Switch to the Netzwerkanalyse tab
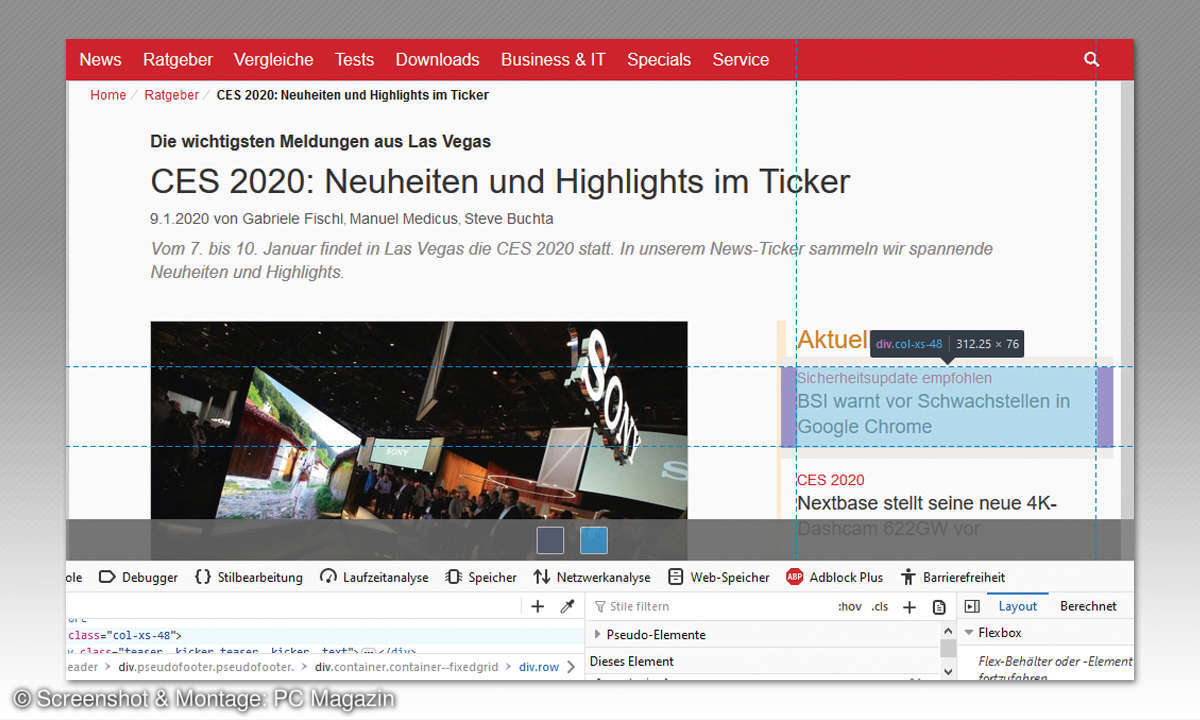Image resolution: width=1200 pixels, height=720 pixels. click(591, 577)
